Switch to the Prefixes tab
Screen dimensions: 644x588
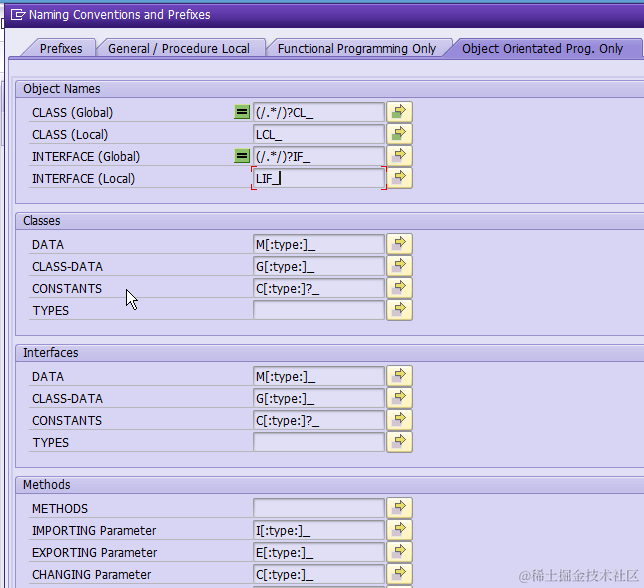[x=61, y=48]
